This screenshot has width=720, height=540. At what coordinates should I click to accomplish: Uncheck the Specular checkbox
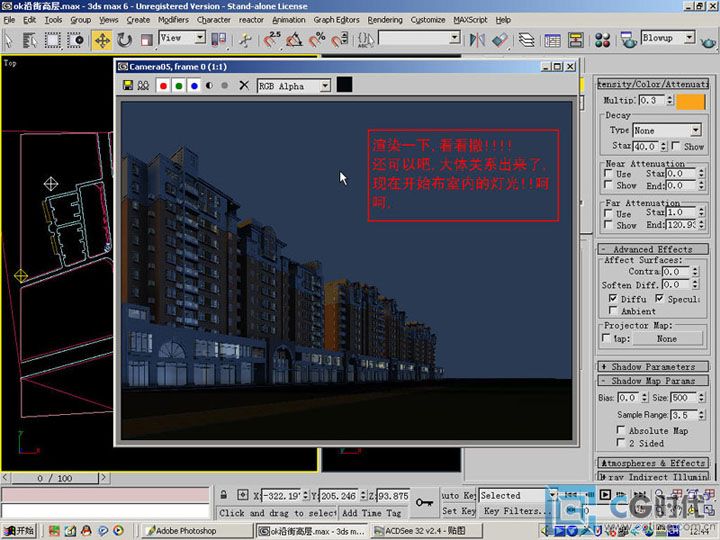[x=659, y=298]
